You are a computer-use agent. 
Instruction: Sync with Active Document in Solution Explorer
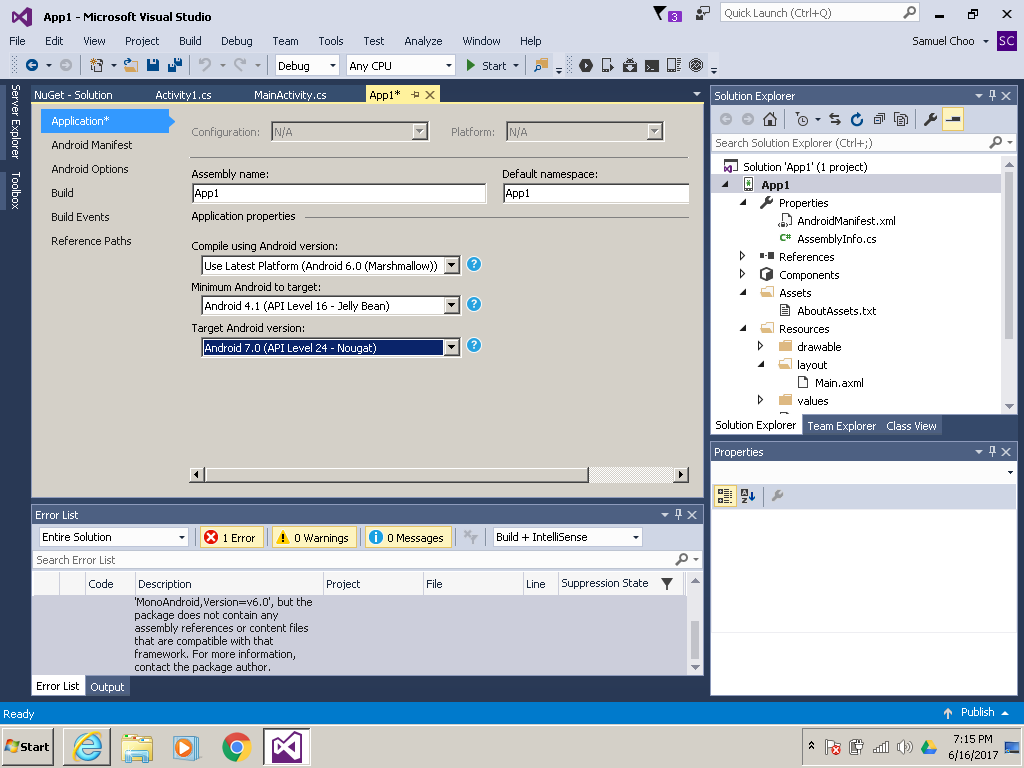click(x=835, y=119)
